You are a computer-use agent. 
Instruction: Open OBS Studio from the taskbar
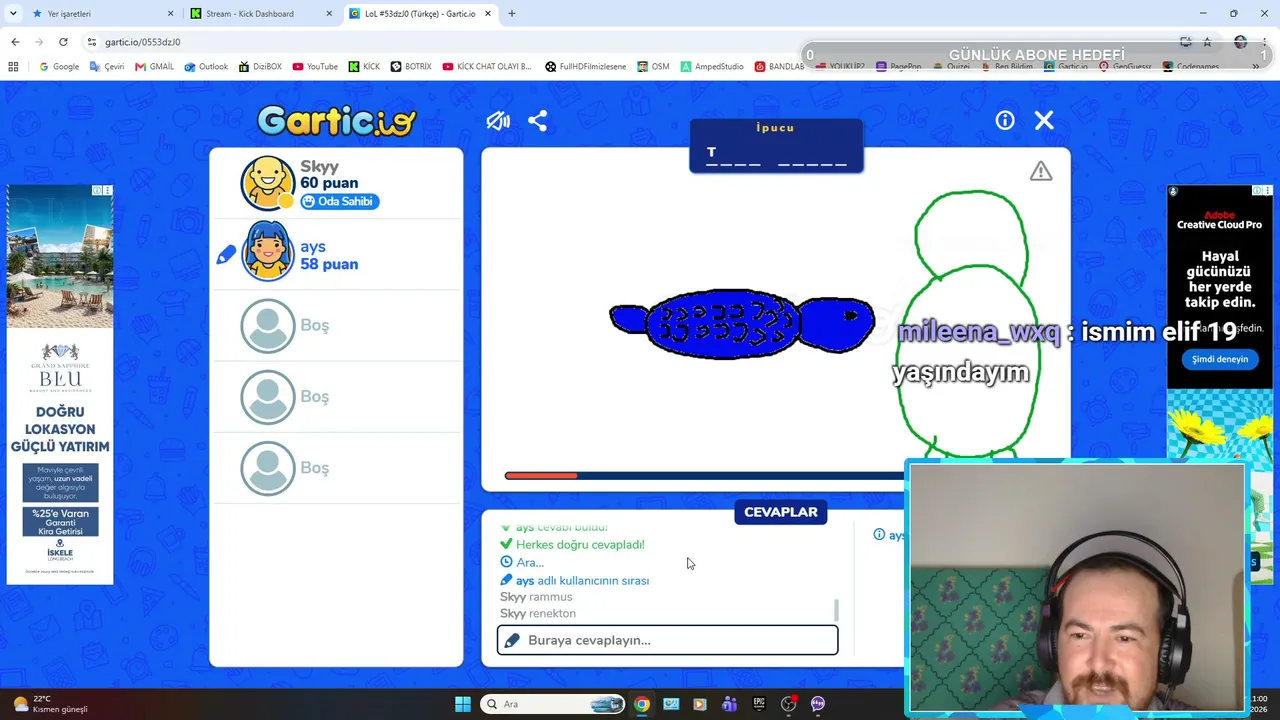point(788,704)
